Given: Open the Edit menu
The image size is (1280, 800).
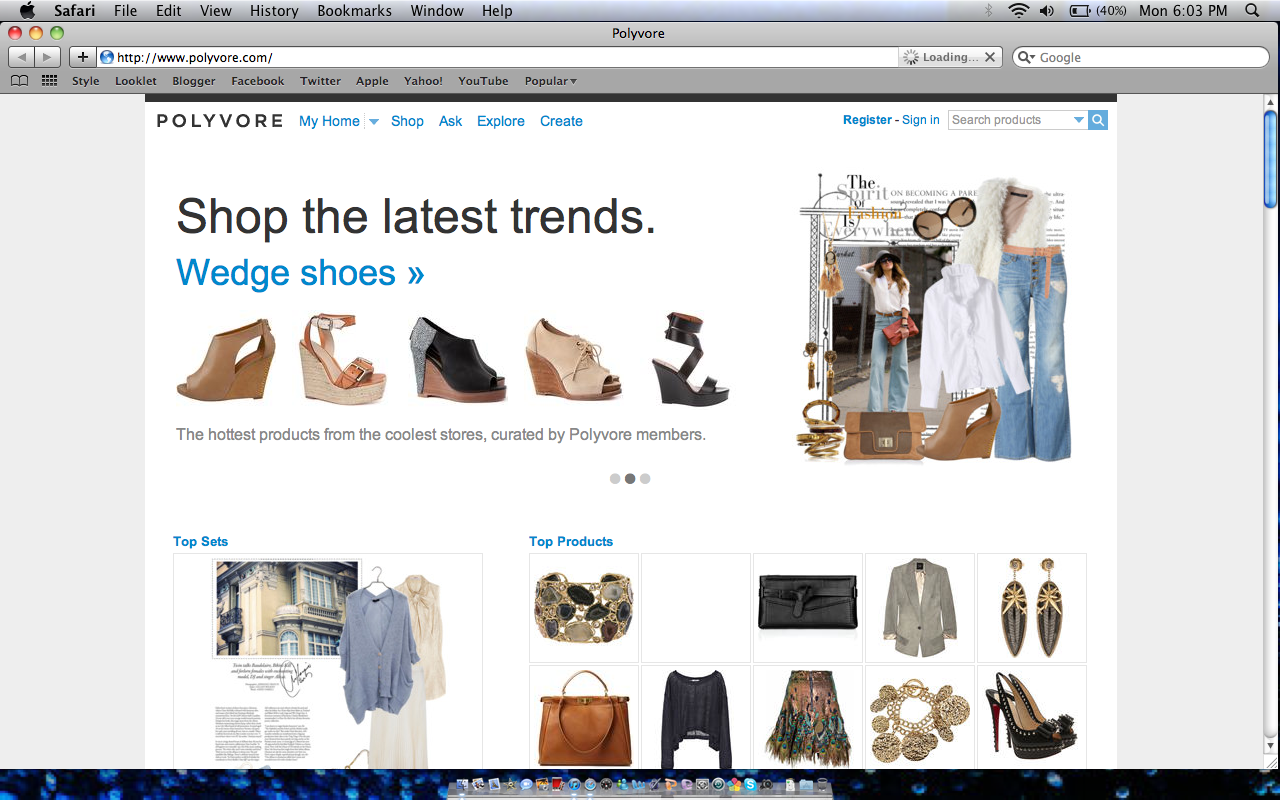Looking at the screenshot, I should click(169, 10).
